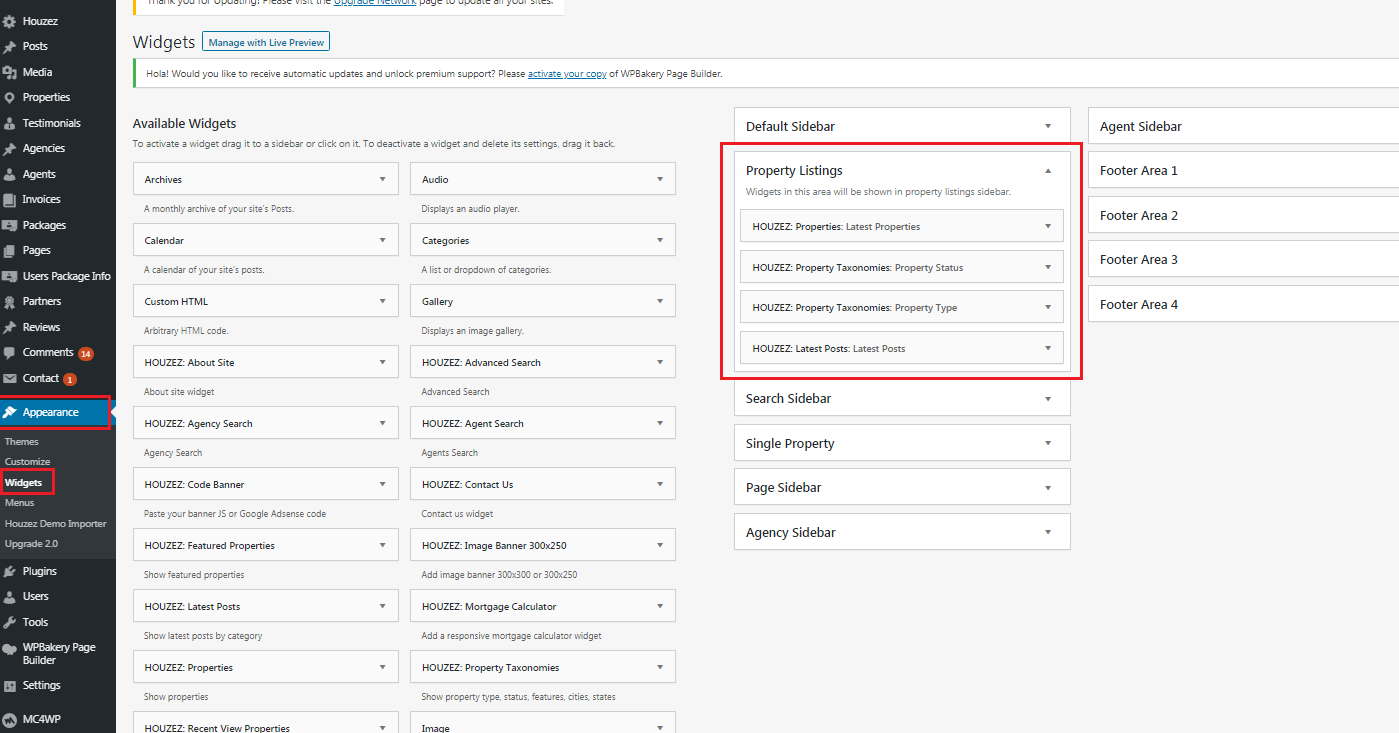This screenshot has height=733, width=1399.
Task: Click the Properties location pin icon
Action: pos(9,98)
